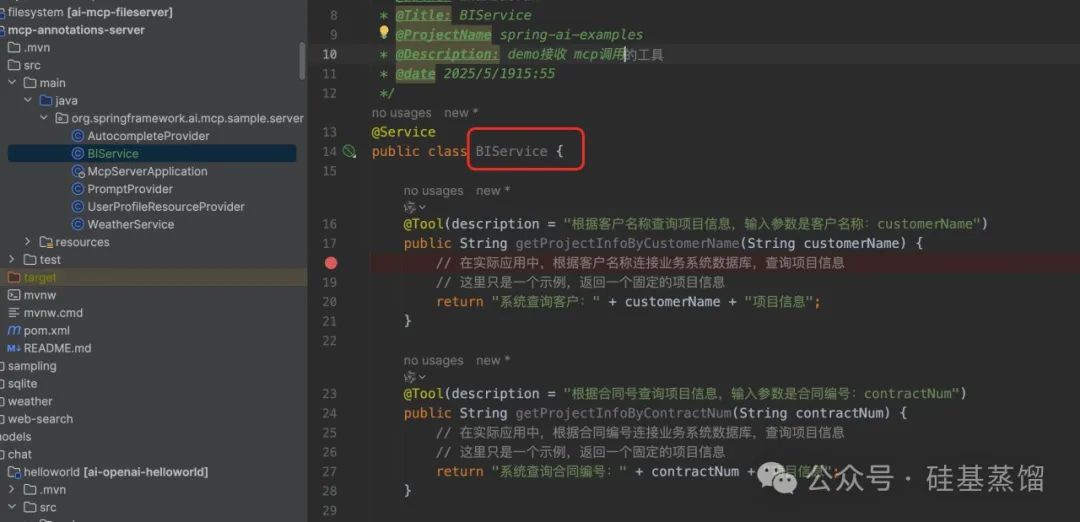Screen dimensions: 1080x522
Task: Select the filesystem [ai-mcp-fileserver] module row
Action: (x=153, y=12)
